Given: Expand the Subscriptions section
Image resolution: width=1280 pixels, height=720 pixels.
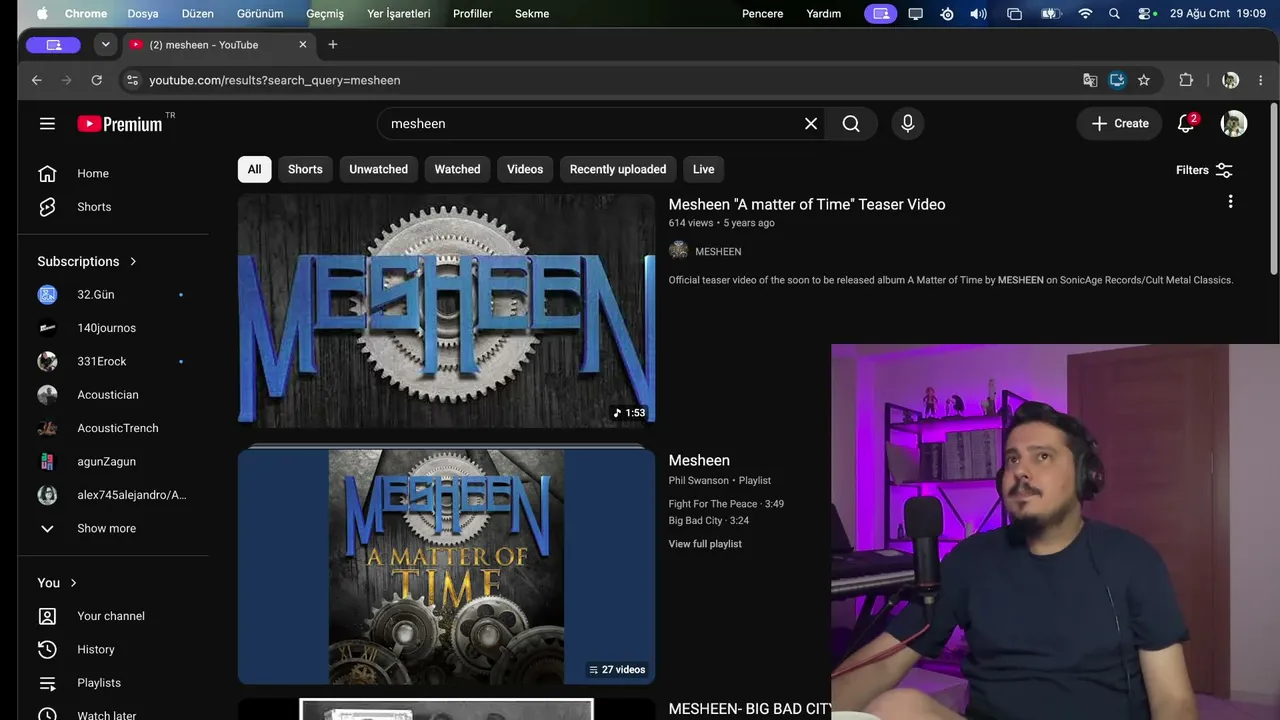Looking at the screenshot, I should click(88, 261).
